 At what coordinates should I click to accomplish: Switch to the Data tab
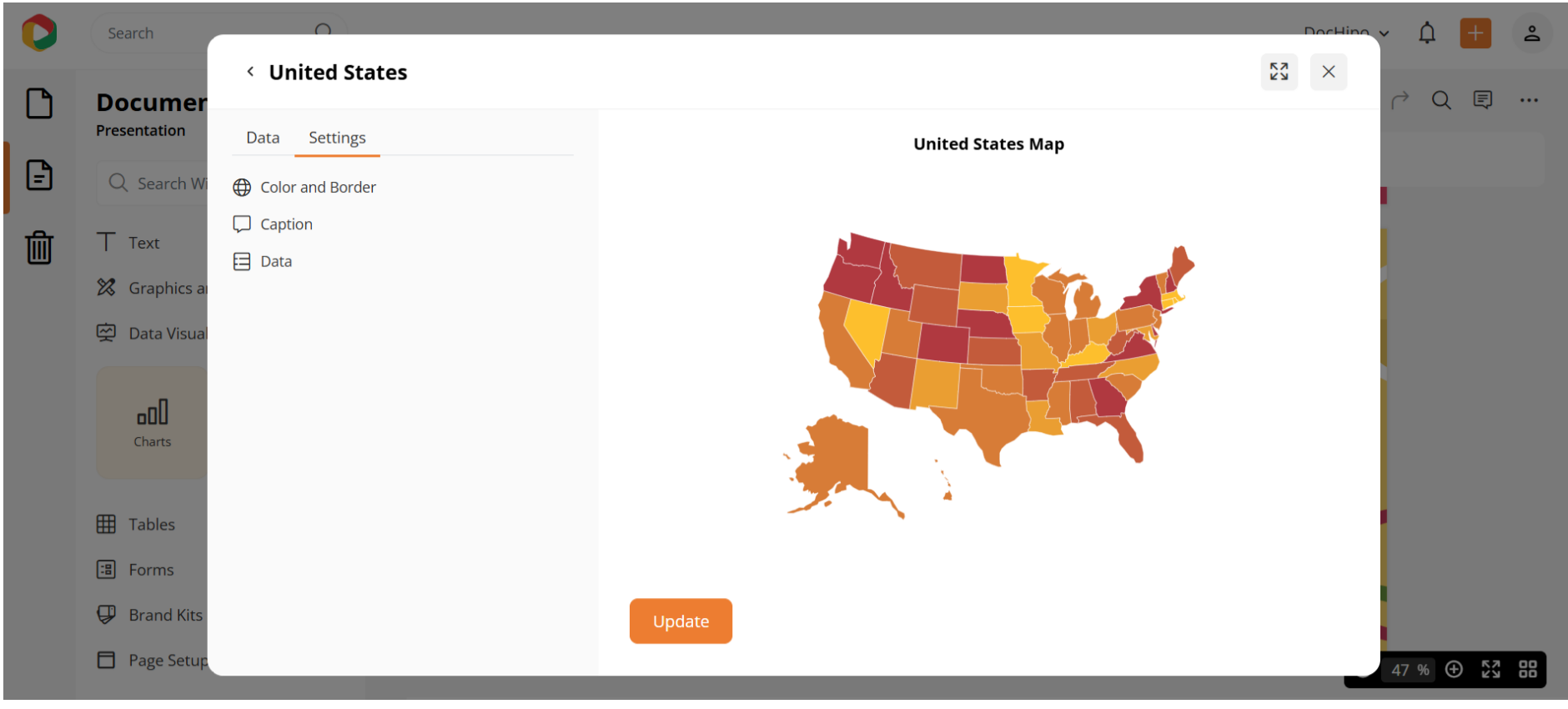point(263,138)
